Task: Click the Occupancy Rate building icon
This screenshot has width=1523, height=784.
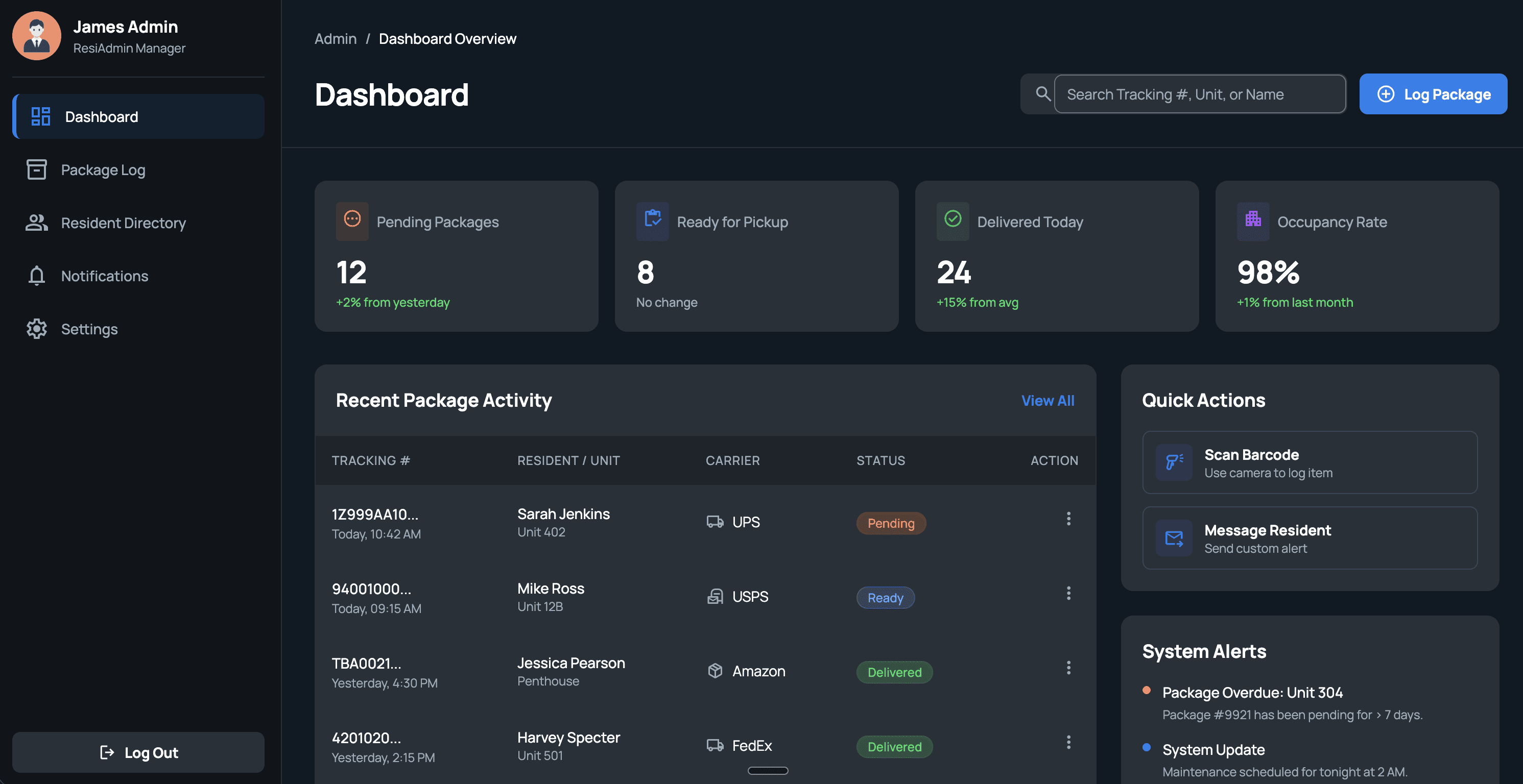Action: click(1253, 220)
